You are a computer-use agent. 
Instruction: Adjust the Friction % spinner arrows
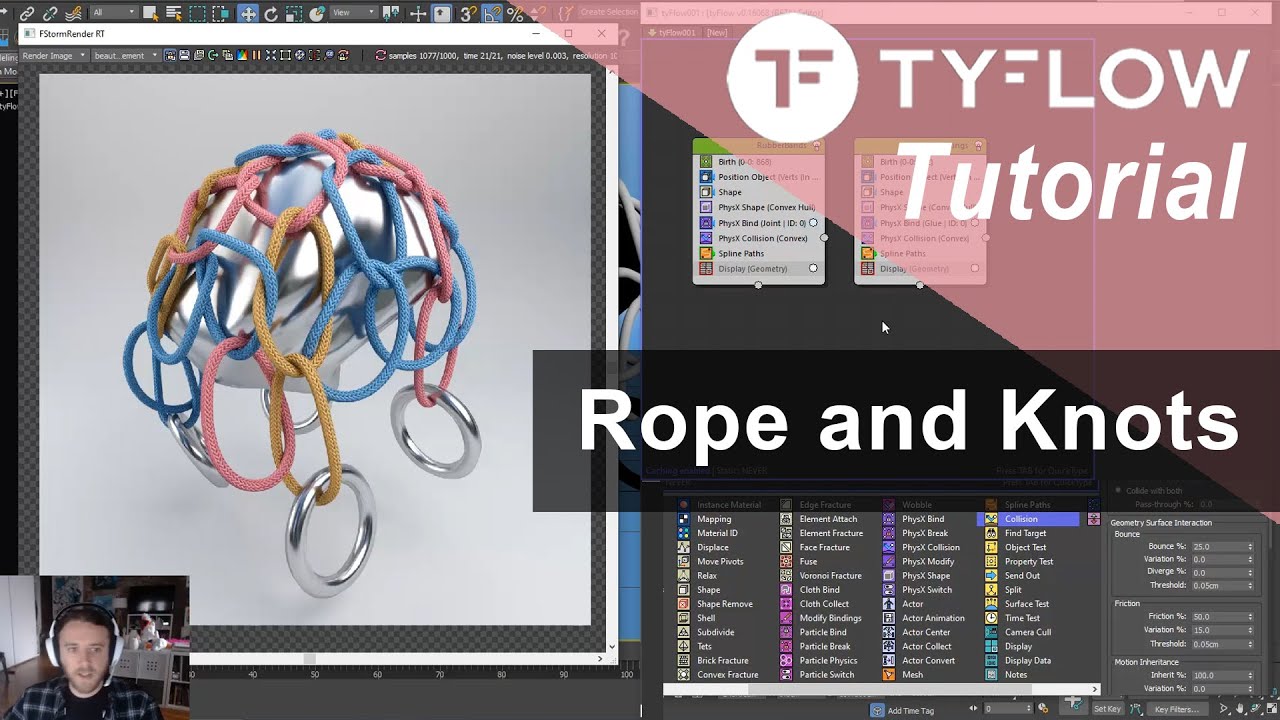point(1249,617)
